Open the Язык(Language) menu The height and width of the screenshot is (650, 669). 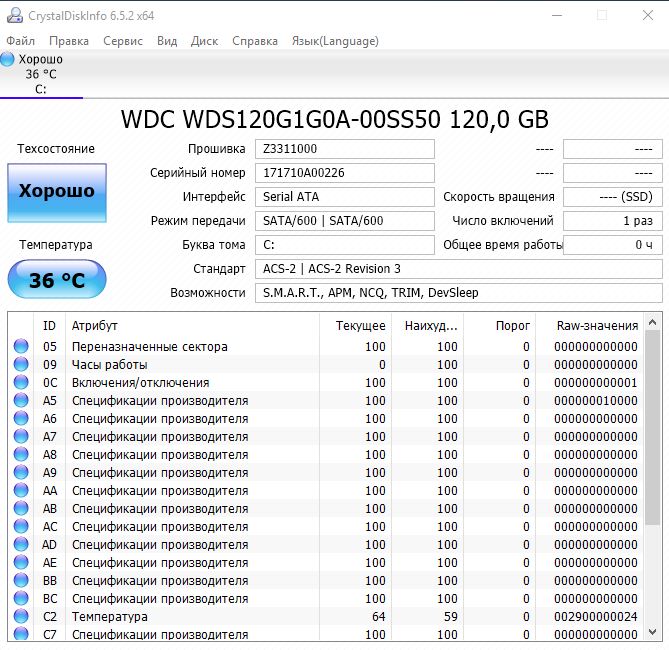click(335, 41)
